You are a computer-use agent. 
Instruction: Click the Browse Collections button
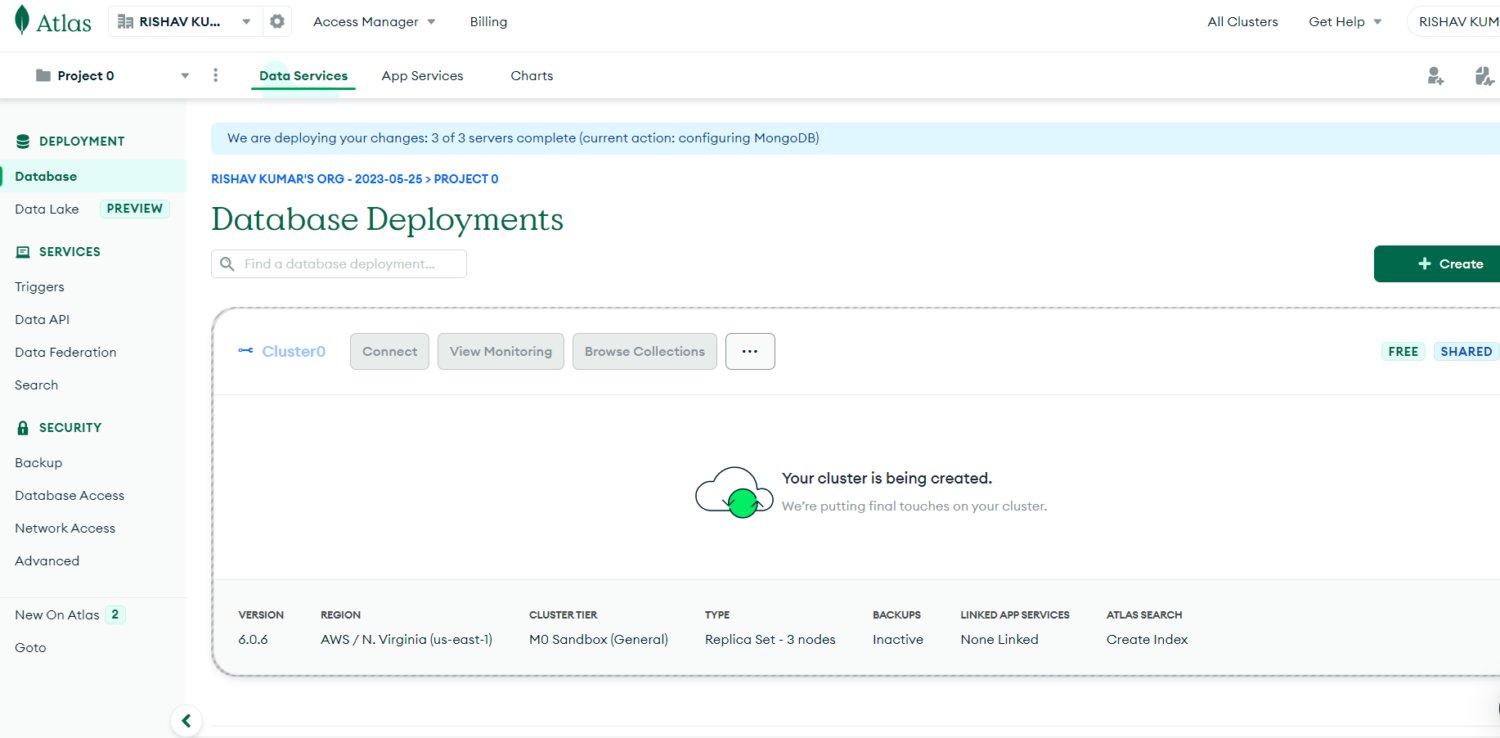point(645,351)
